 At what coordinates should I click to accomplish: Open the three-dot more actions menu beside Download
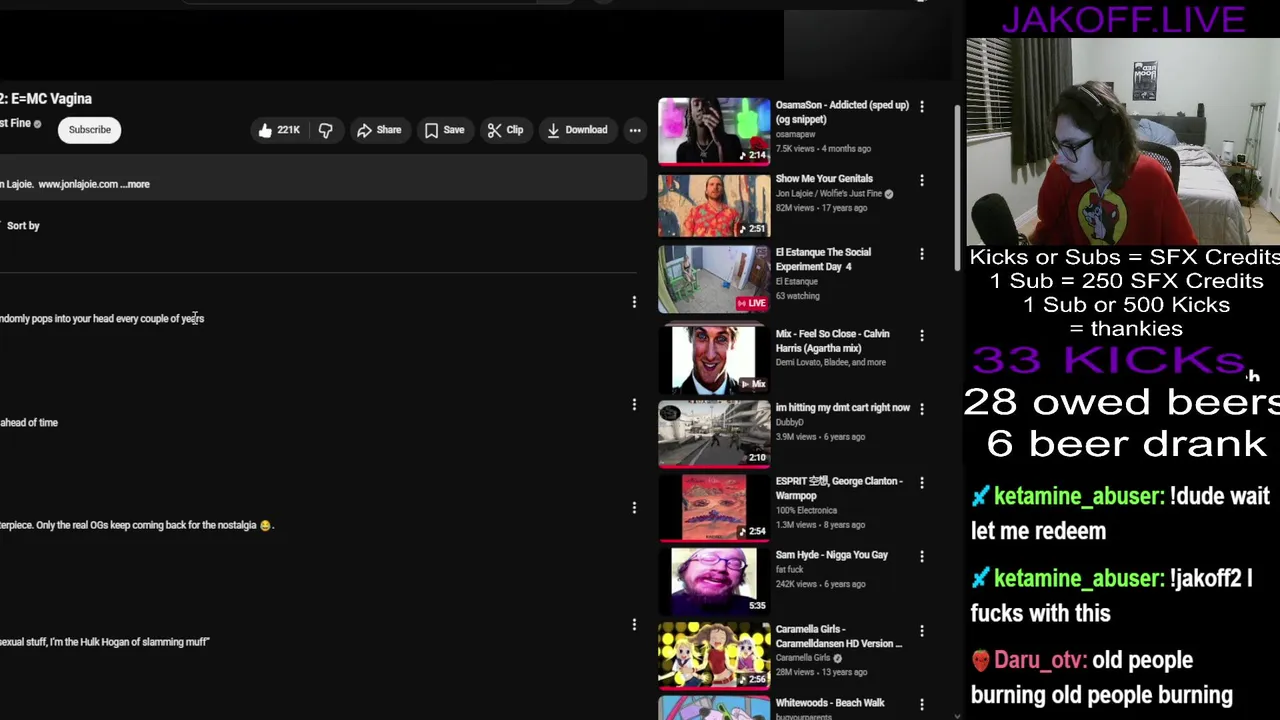pyautogui.click(x=635, y=130)
